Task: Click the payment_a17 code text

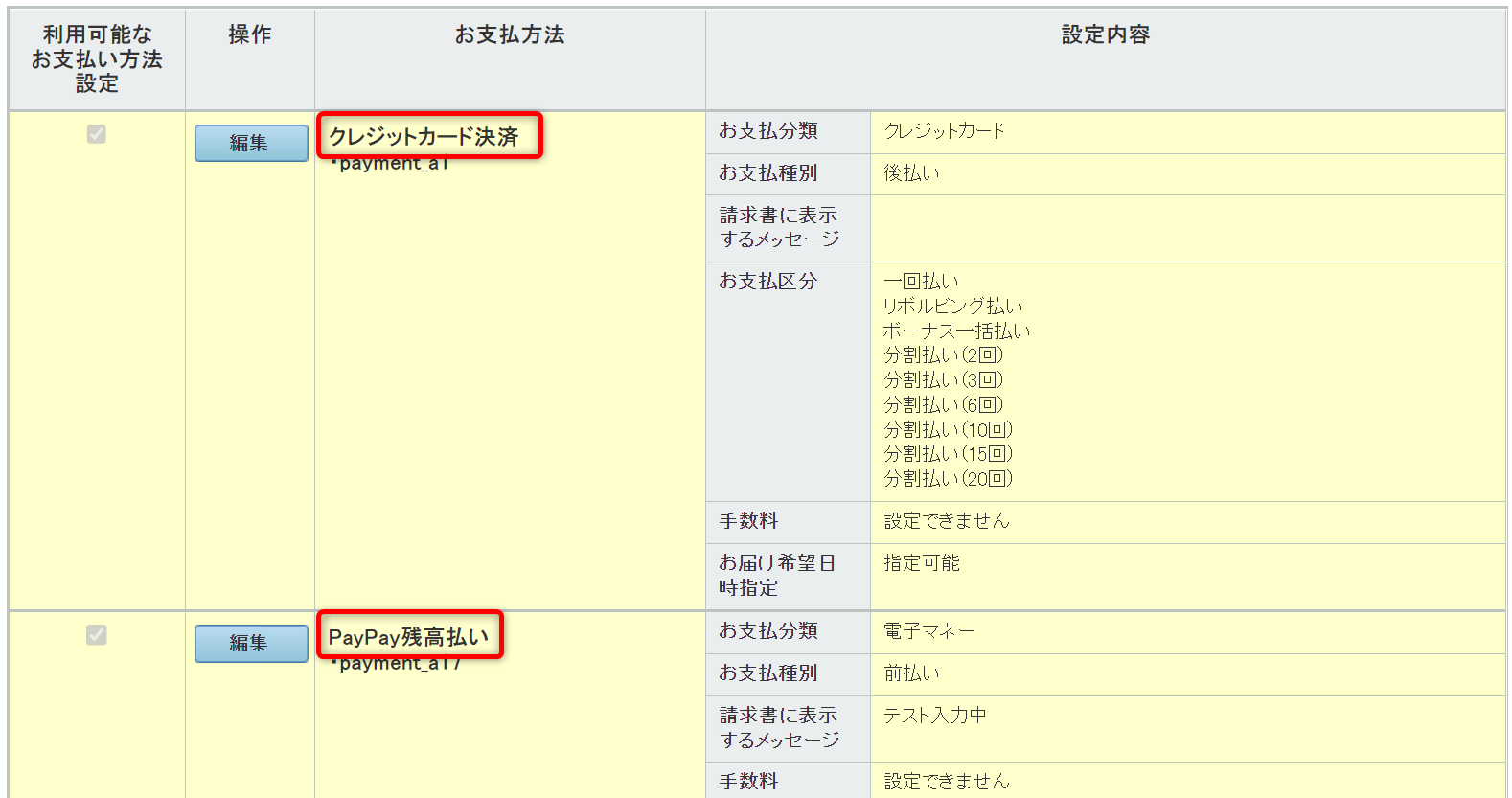Action: 397,664
